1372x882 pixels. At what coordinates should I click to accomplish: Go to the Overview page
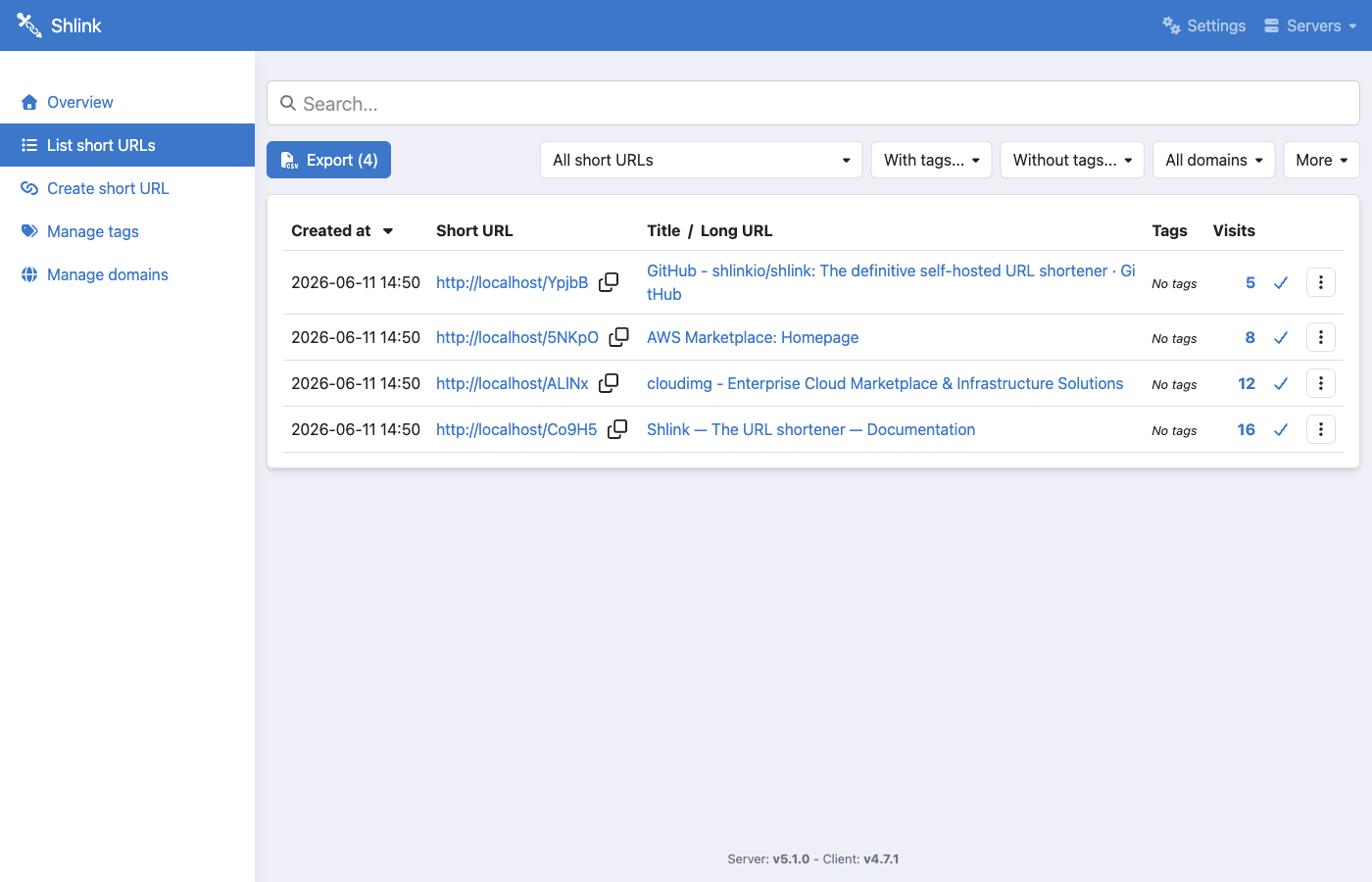pyautogui.click(x=127, y=102)
